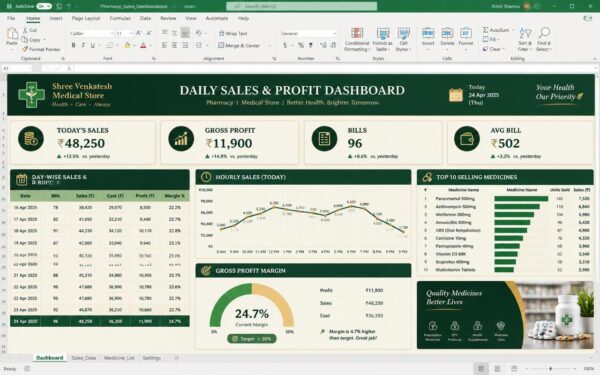Switch to the Formulas tab

[120, 18]
